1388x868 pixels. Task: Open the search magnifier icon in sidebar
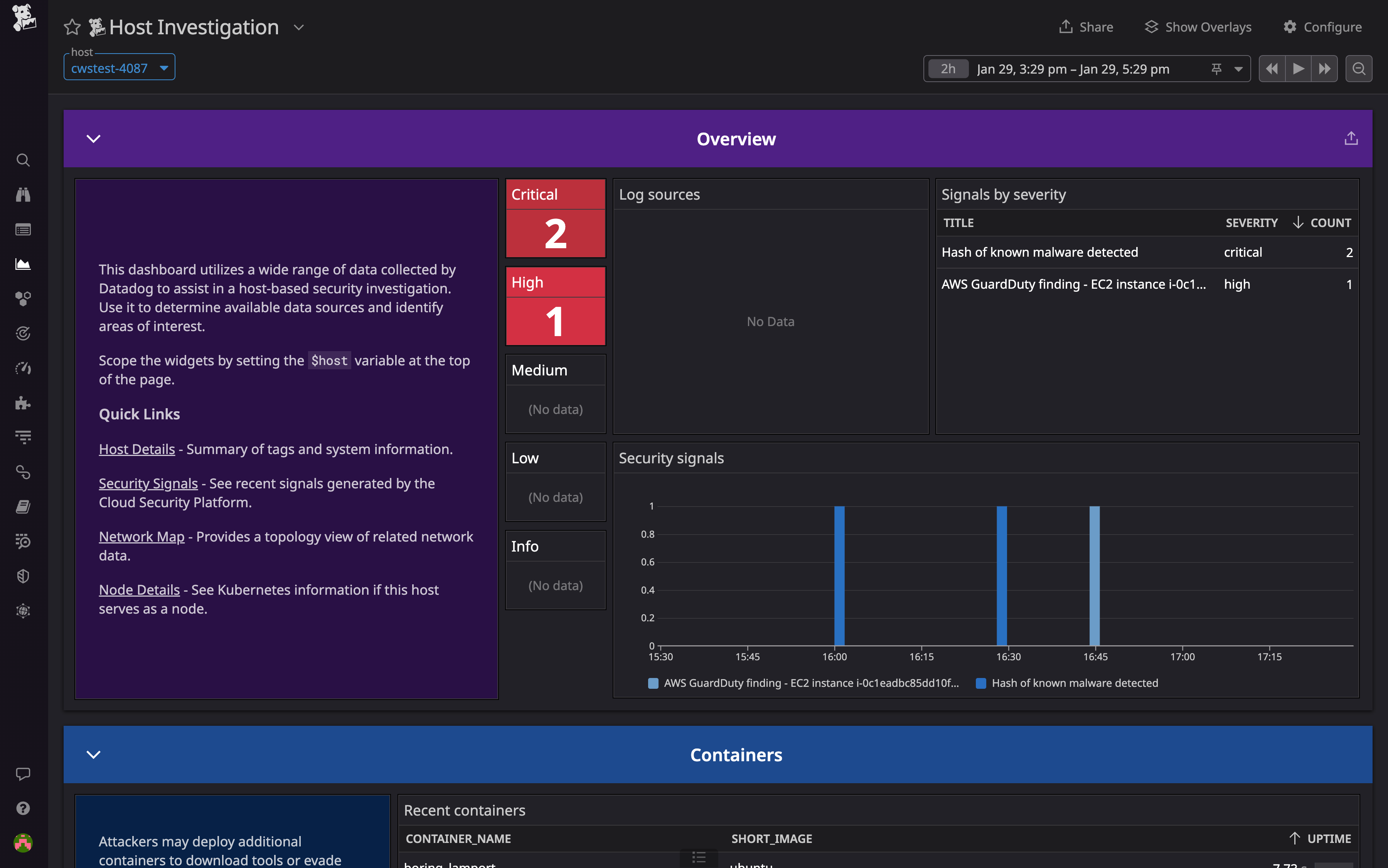tap(23, 160)
